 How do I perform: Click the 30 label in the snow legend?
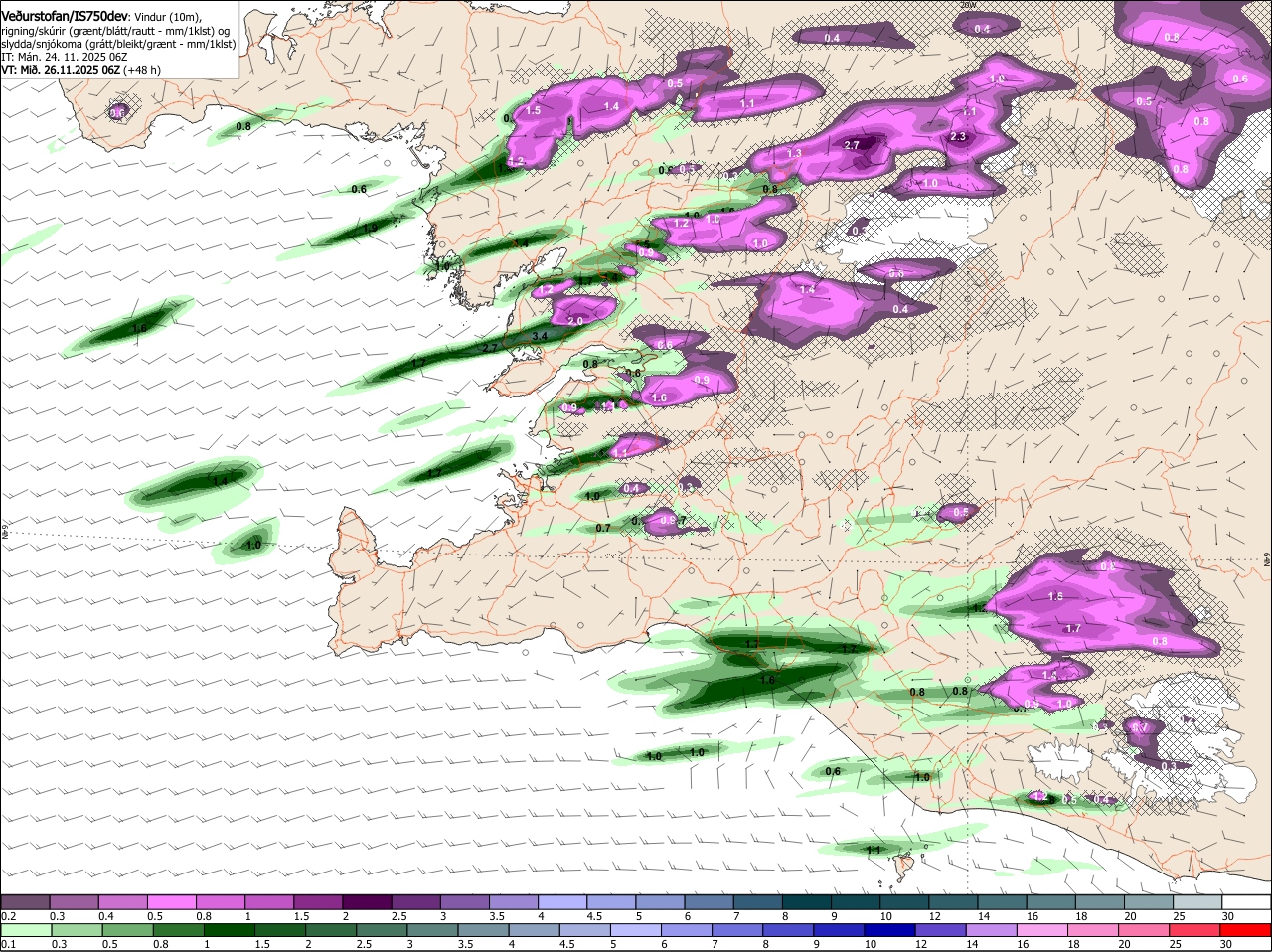1228,915
